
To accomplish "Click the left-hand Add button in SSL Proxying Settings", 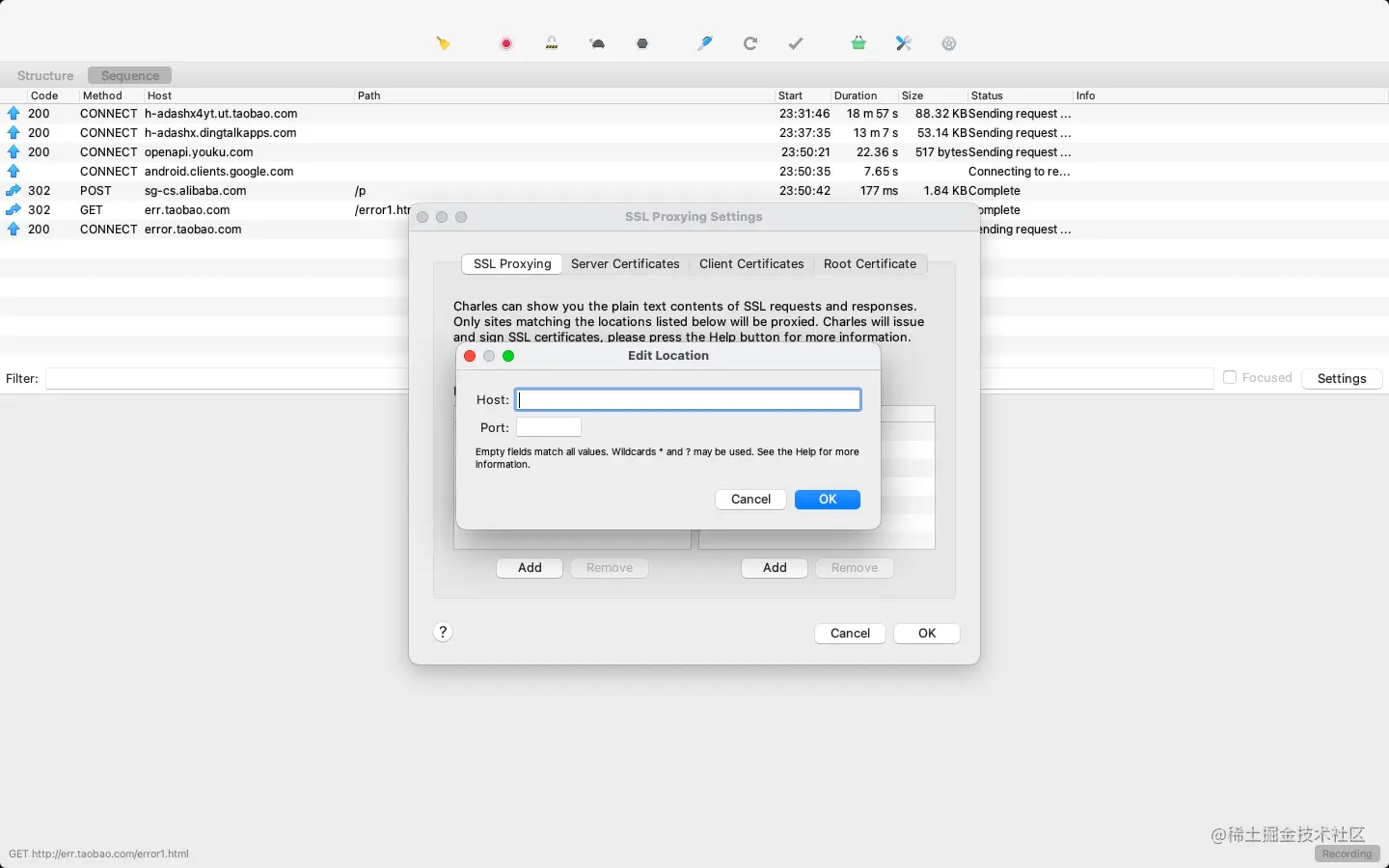I will click(530, 568).
